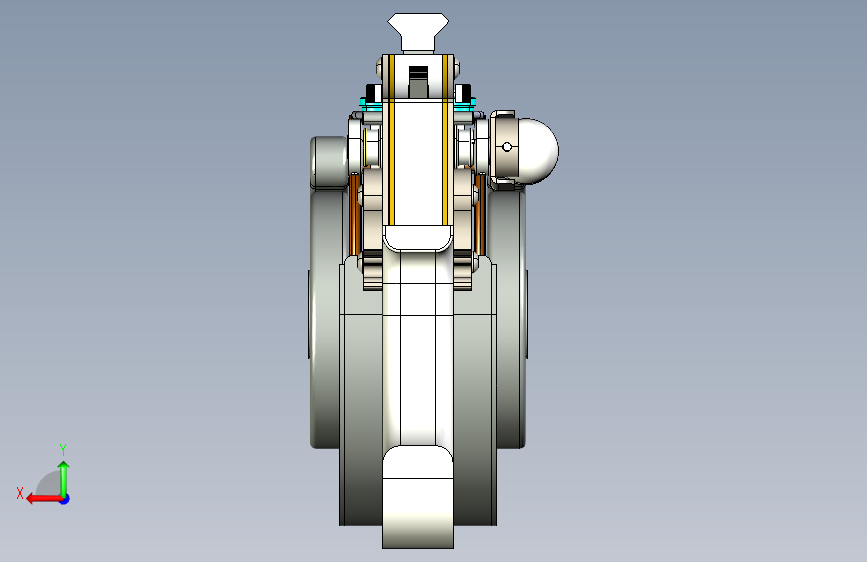Viewport: 867px width, 562px height.
Task: Select the white block at bottom of the arm
Action: 418,497
